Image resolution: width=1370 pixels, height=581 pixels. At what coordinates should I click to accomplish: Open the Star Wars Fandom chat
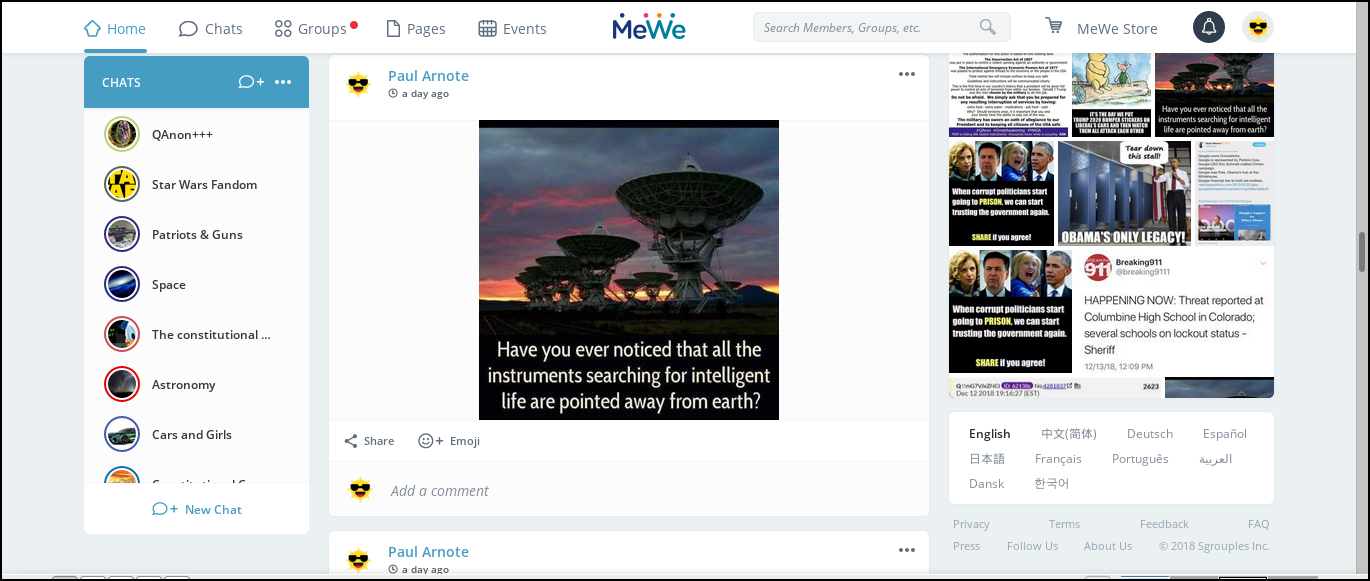(196, 184)
